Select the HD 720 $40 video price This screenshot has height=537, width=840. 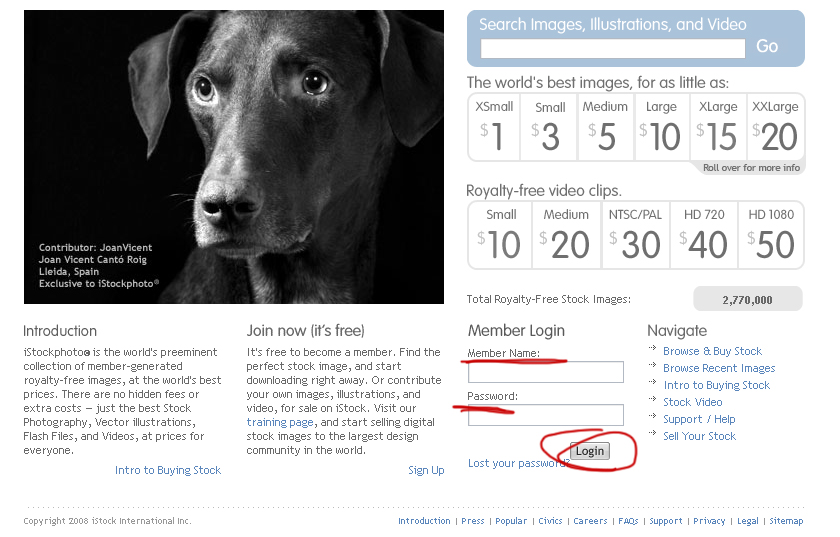704,235
